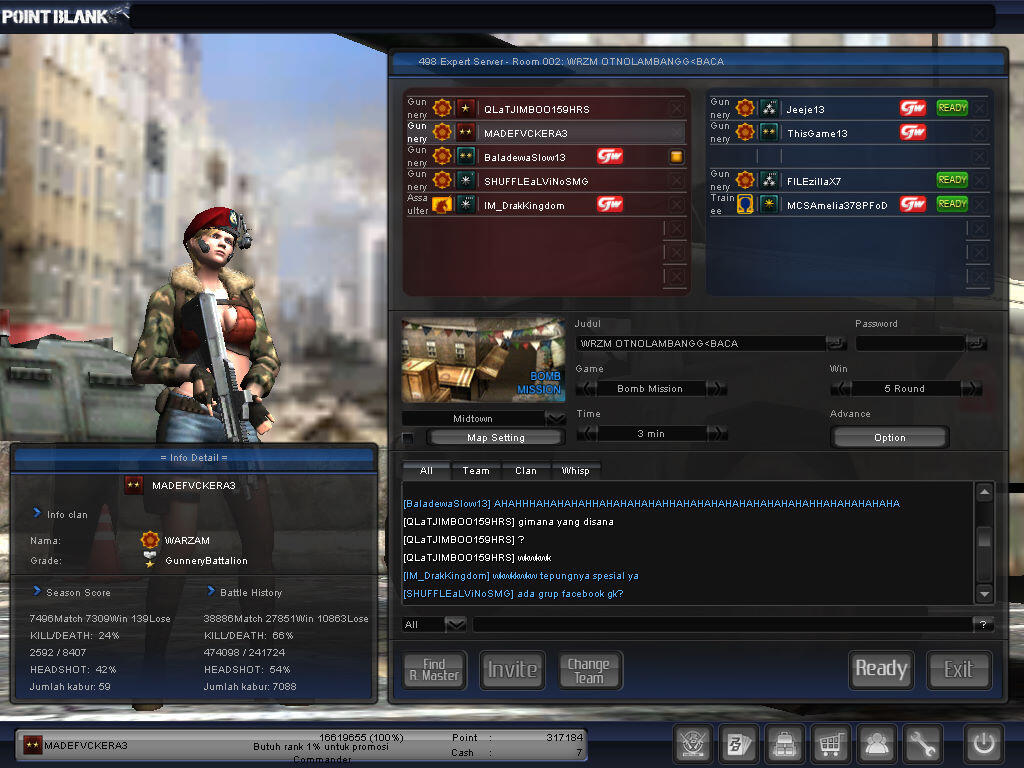
Task: Click left arrow of Bomb Mission game mode
Action: tap(587, 389)
